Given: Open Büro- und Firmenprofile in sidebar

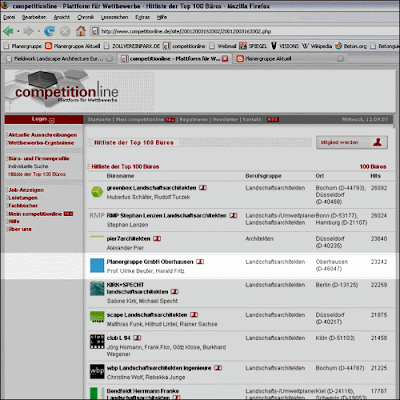Looking at the screenshot, I should pyautogui.click(x=39, y=159).
